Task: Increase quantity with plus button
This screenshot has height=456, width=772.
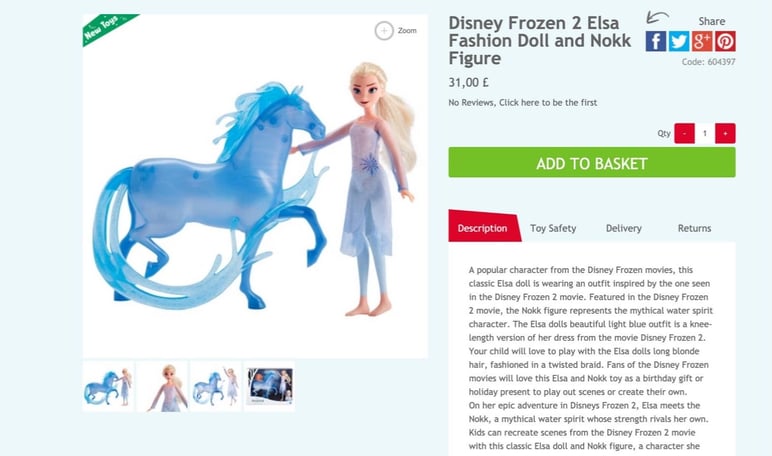Action: point(725,133)
